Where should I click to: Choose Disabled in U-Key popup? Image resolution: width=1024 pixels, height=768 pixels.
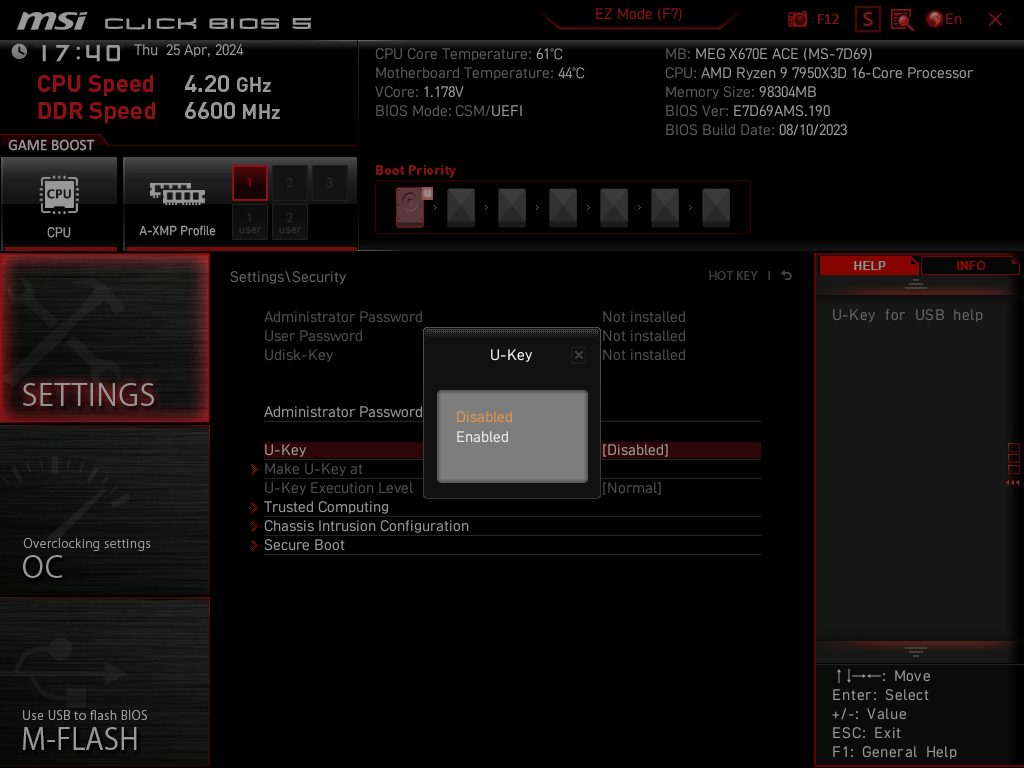[x=484, y=417]
